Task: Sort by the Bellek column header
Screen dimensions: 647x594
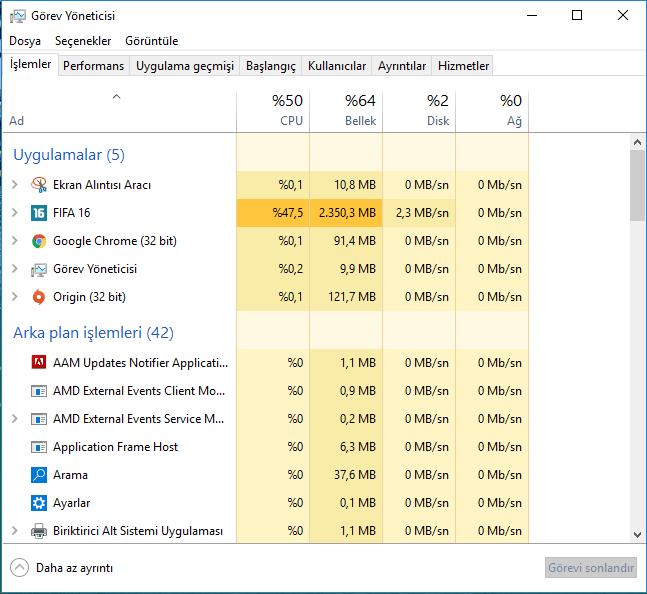Action: tap(346, 111)
